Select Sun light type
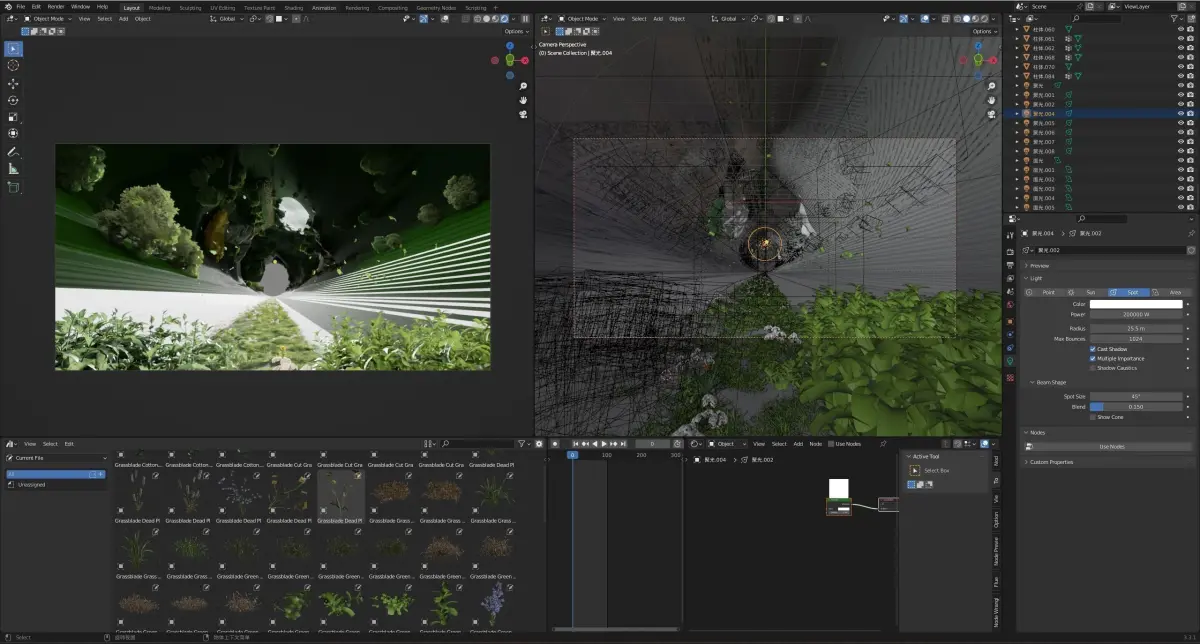Image resolution: width=1200 pixels, height=644 pixels. [1087, 292]
